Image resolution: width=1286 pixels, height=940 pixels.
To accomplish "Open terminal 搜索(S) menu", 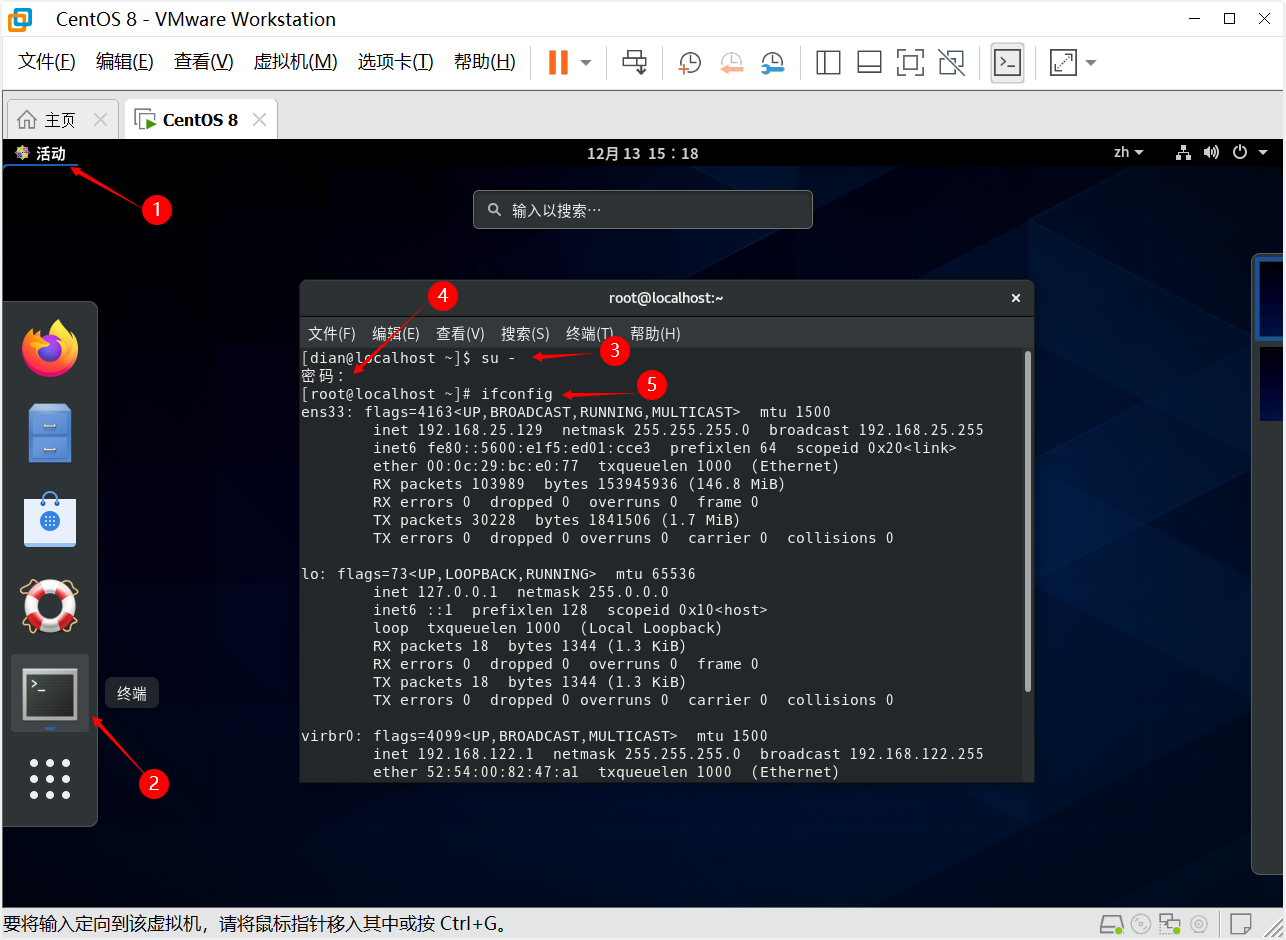I will (525, 334).
